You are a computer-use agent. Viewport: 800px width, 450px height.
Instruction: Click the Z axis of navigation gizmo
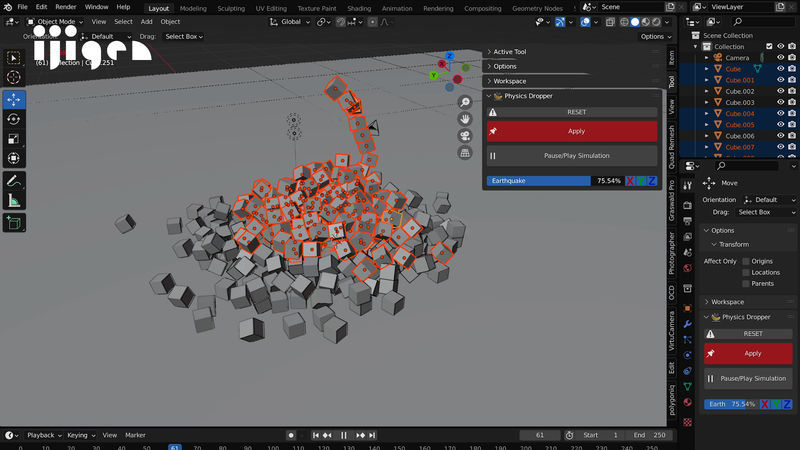click(x=449, y=56)
